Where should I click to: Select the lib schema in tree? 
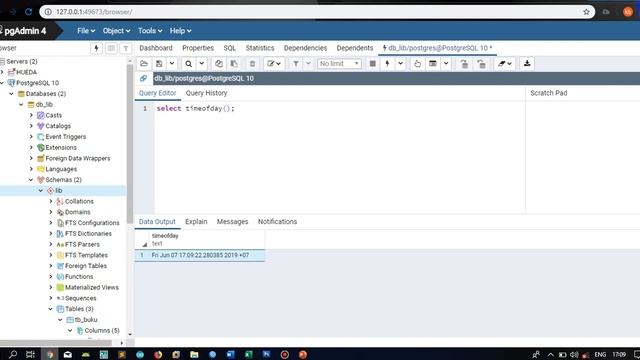(59, 191)
